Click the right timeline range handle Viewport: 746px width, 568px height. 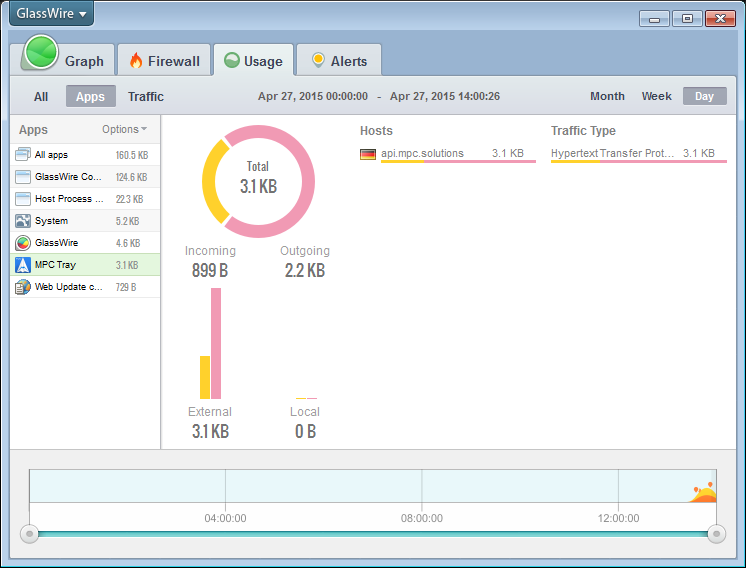pos(717,534)
